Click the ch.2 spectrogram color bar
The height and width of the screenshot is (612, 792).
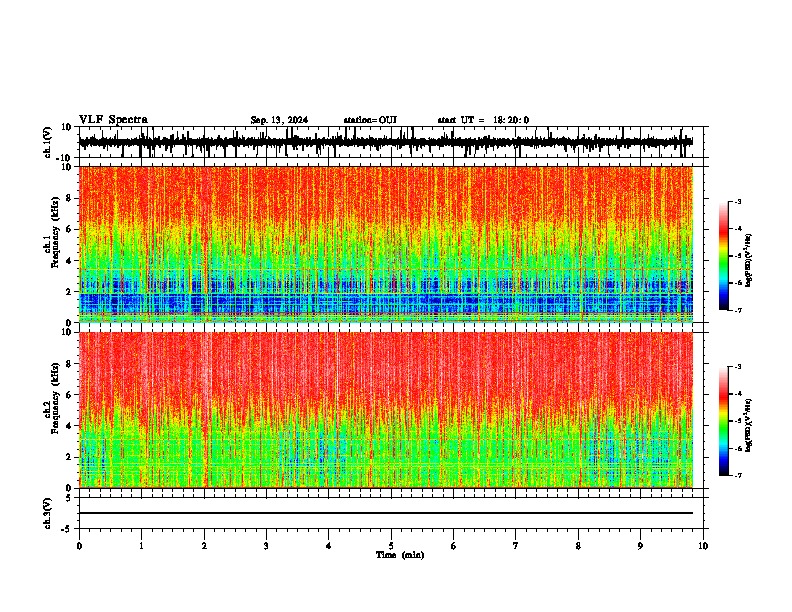click(724, 421)
